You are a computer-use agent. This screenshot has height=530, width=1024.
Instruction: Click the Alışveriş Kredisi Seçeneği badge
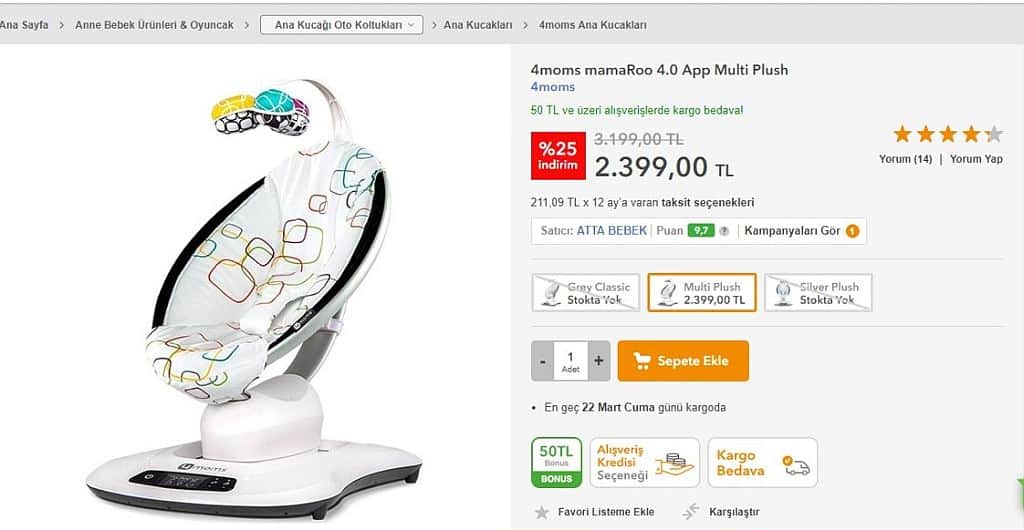click(x=644, y=462)
